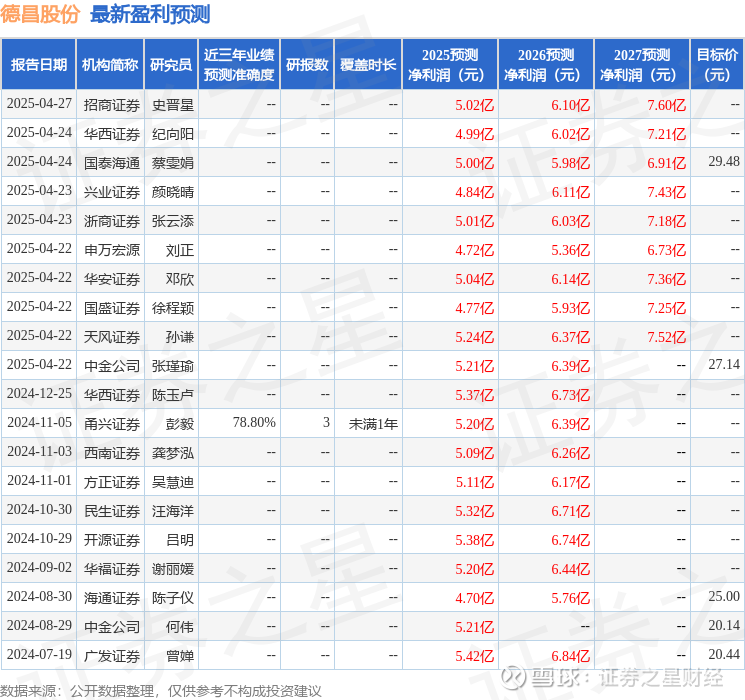Click the 数据来源 footer note
The width and height of the screenshot is (745, 700).
point(161,690)
